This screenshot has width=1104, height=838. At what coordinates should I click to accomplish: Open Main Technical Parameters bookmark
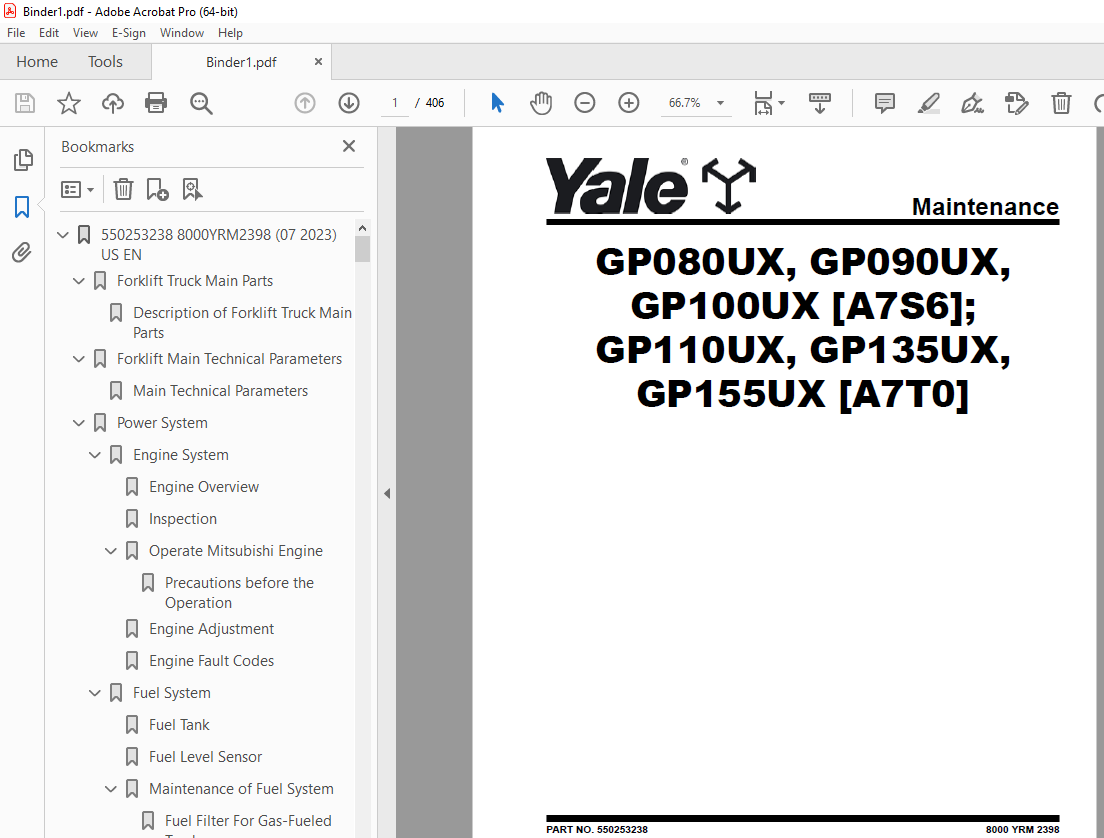[x=220, y=391]
